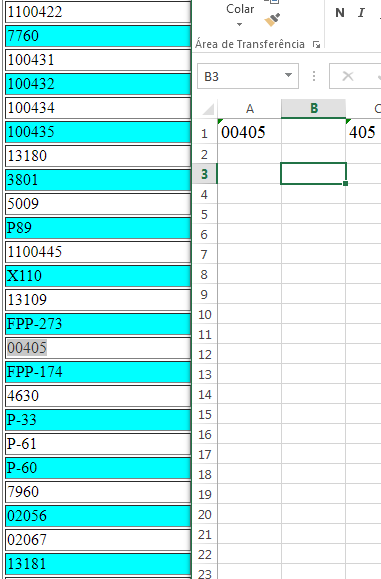
Task: Open the Área de Transferência dialog launcher
Action: tap(316, 45)
